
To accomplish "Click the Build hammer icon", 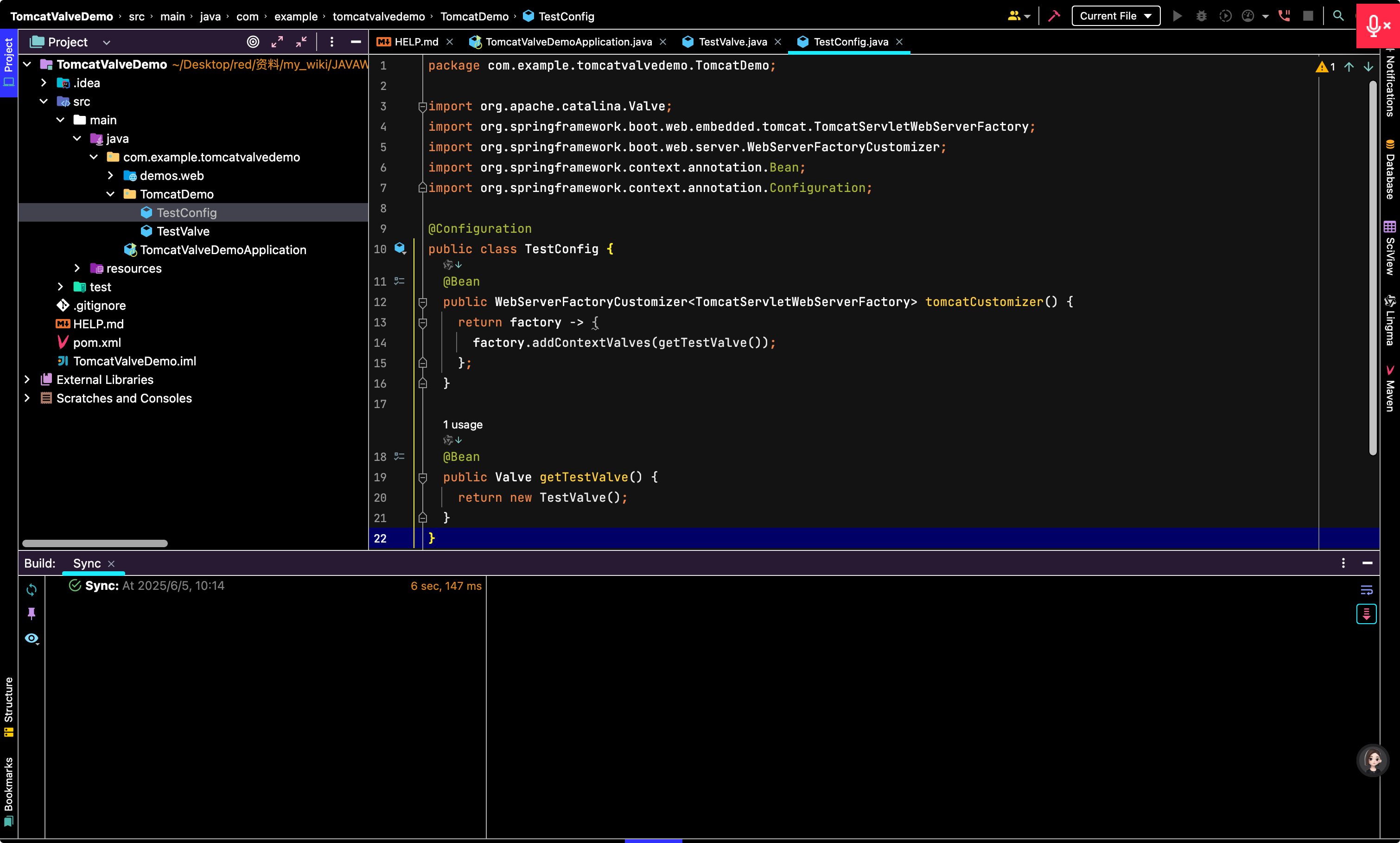I will [1054, 16].
